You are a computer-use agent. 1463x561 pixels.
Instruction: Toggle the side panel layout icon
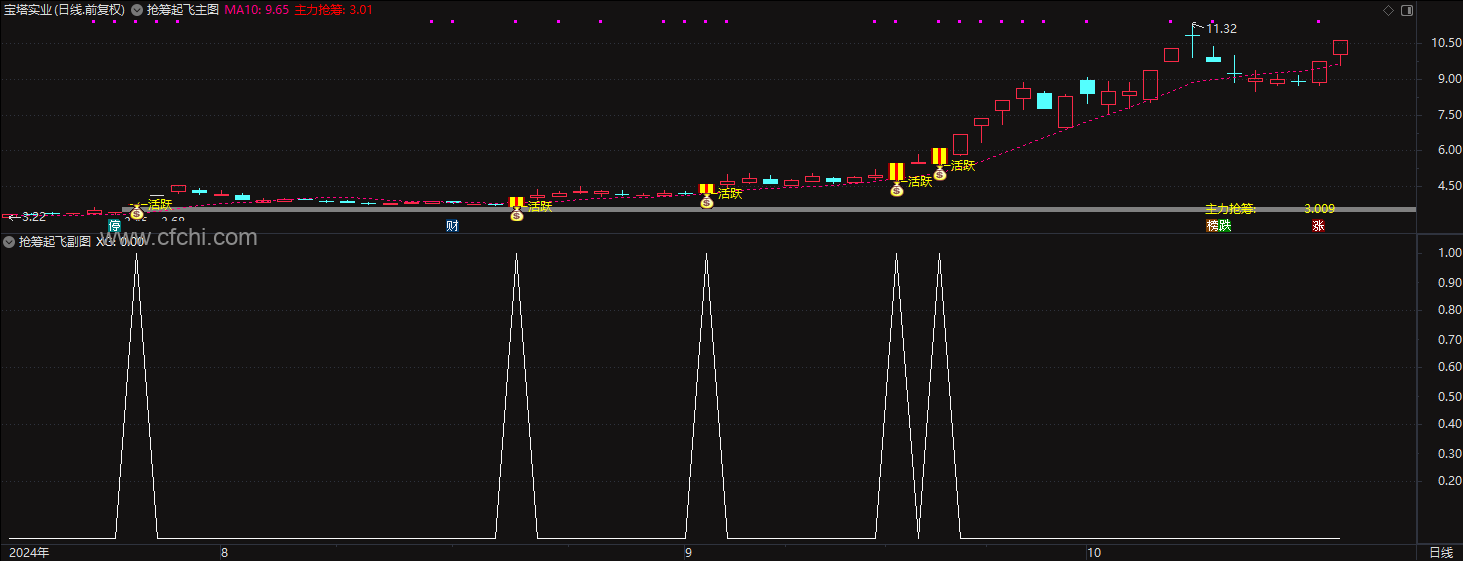point(1406,10)
